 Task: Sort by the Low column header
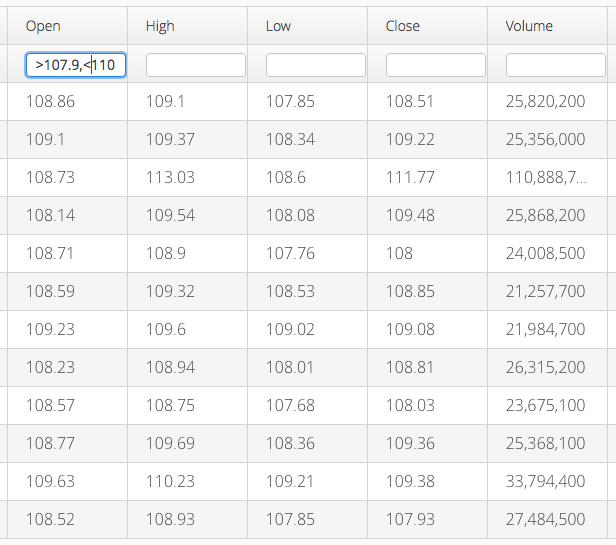point(308,26)
